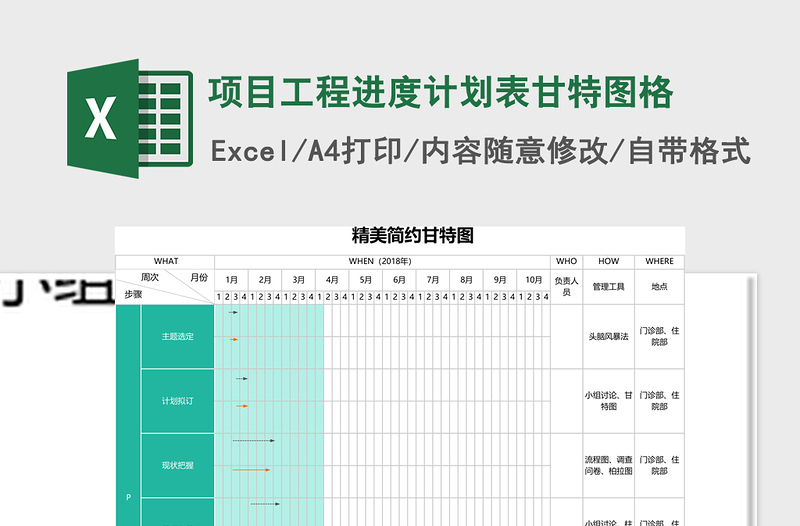Select the 9月 month cell

coord(500,280)
